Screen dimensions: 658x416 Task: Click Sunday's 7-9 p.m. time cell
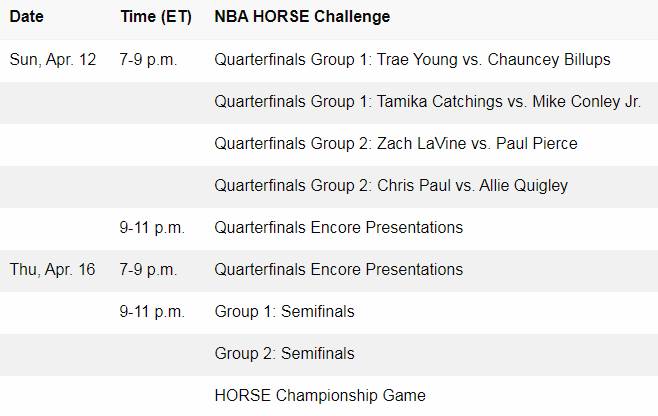click(x=148, y=59)
